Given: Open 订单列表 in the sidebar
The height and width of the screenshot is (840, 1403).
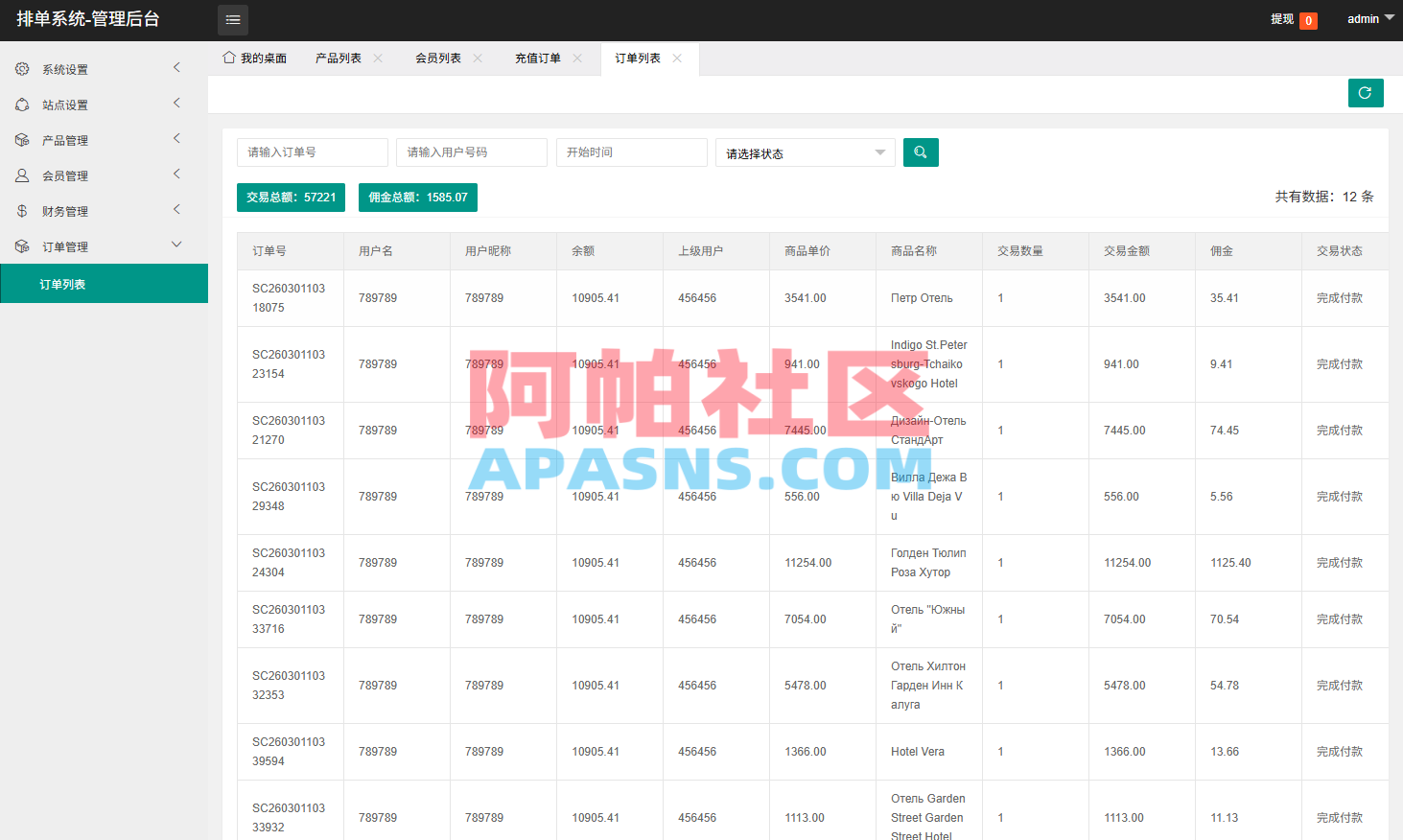Looking at the screenshot, I should point(104,284).
